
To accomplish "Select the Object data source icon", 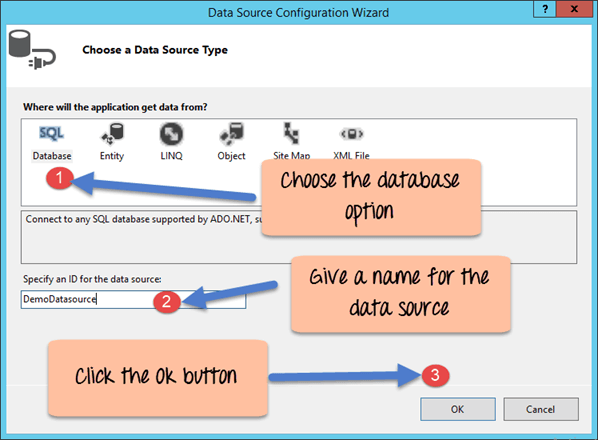I will (231, 134).
